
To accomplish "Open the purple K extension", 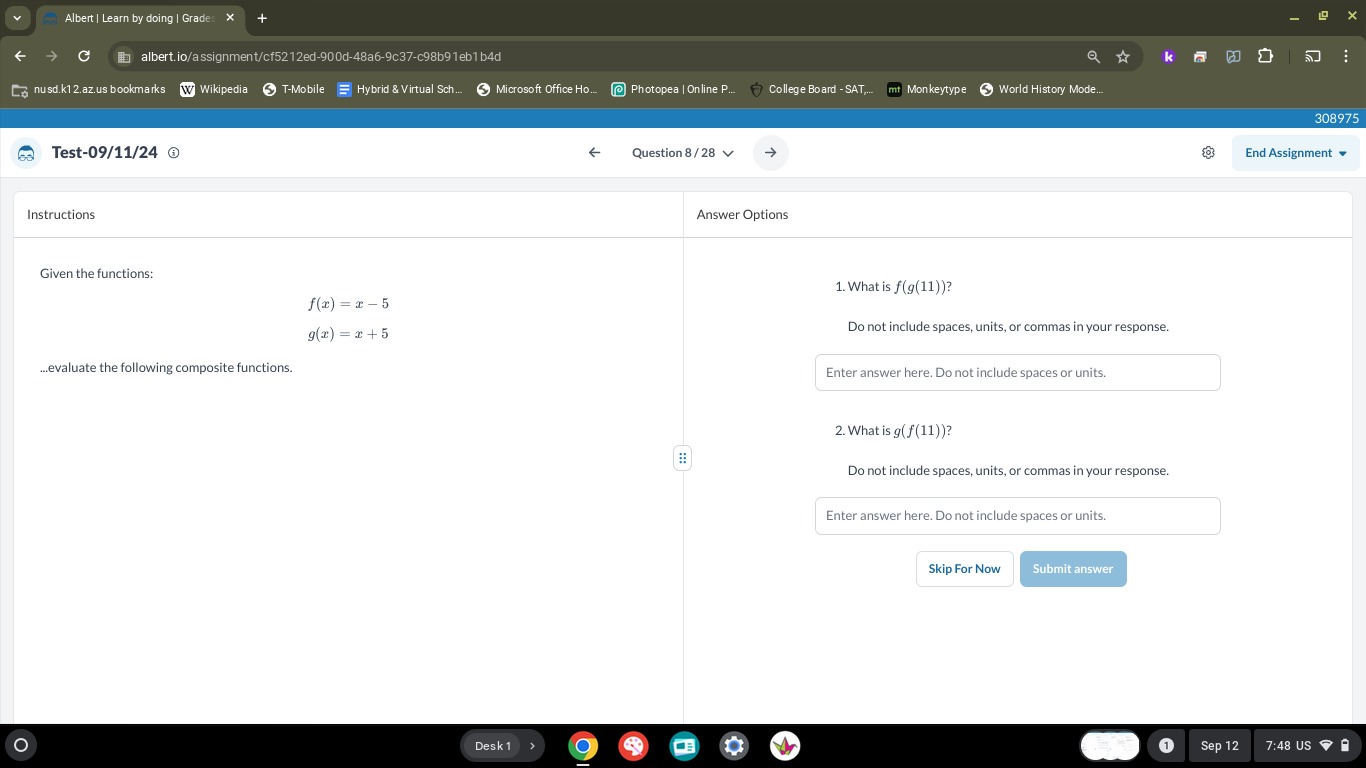I will [1168, 57].
